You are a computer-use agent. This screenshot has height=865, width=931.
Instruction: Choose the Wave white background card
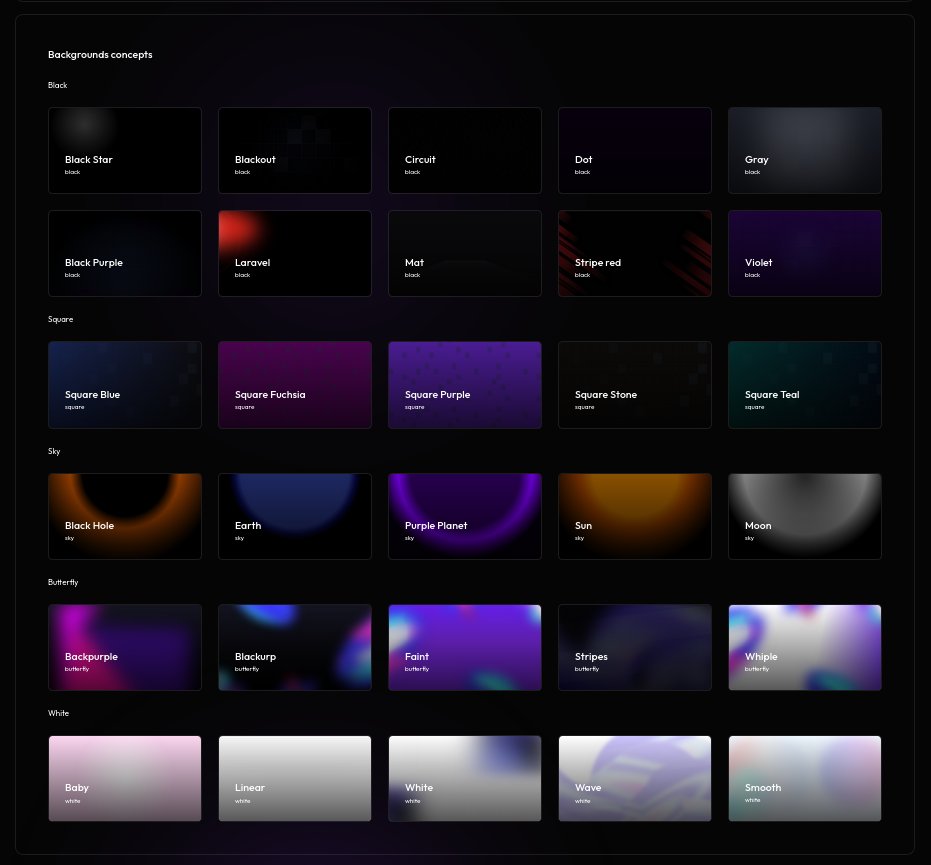[x=635, y=778]
